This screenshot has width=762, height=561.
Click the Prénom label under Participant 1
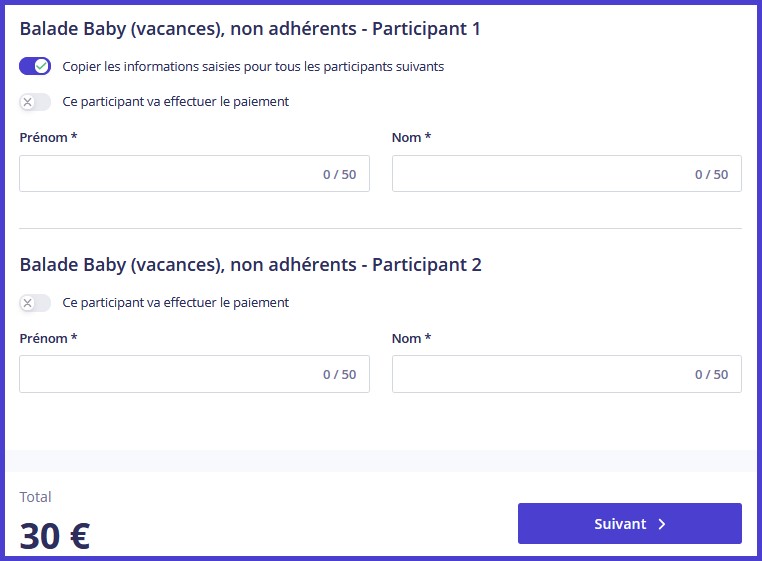(x=48, y=137)
